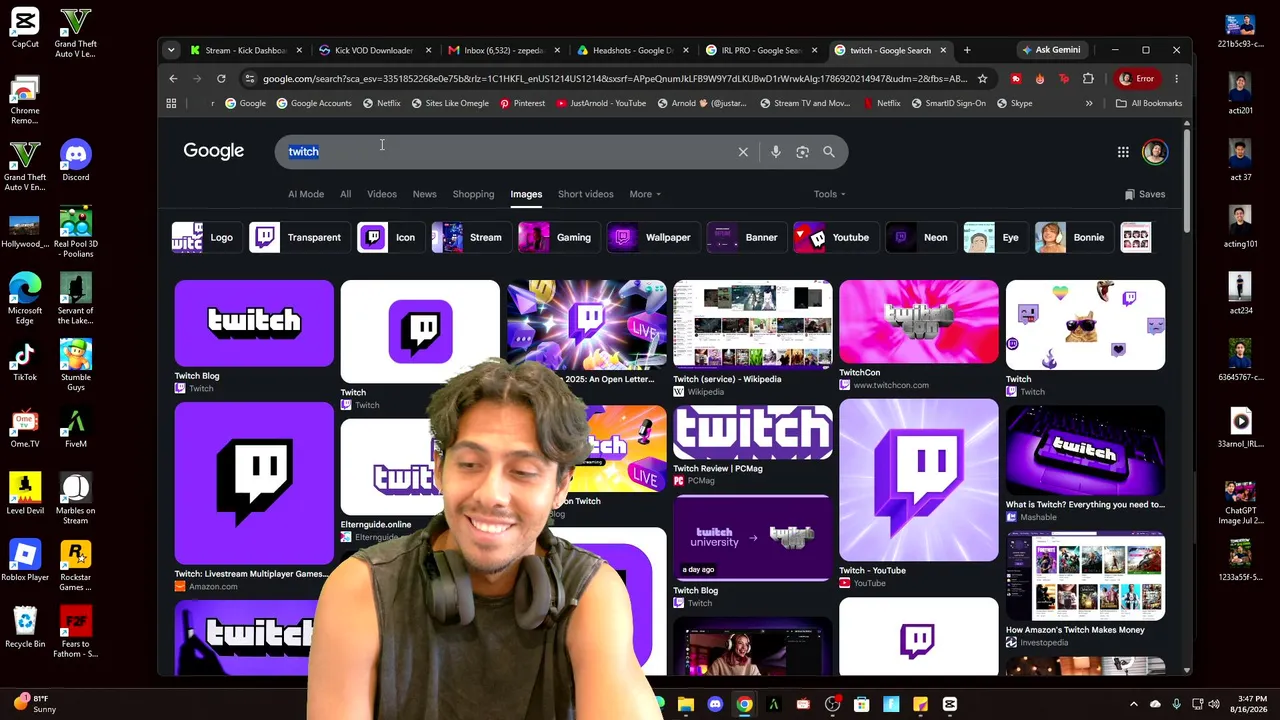Open the AI Mode search tab
1280x720 pixels.
[306, 194]
